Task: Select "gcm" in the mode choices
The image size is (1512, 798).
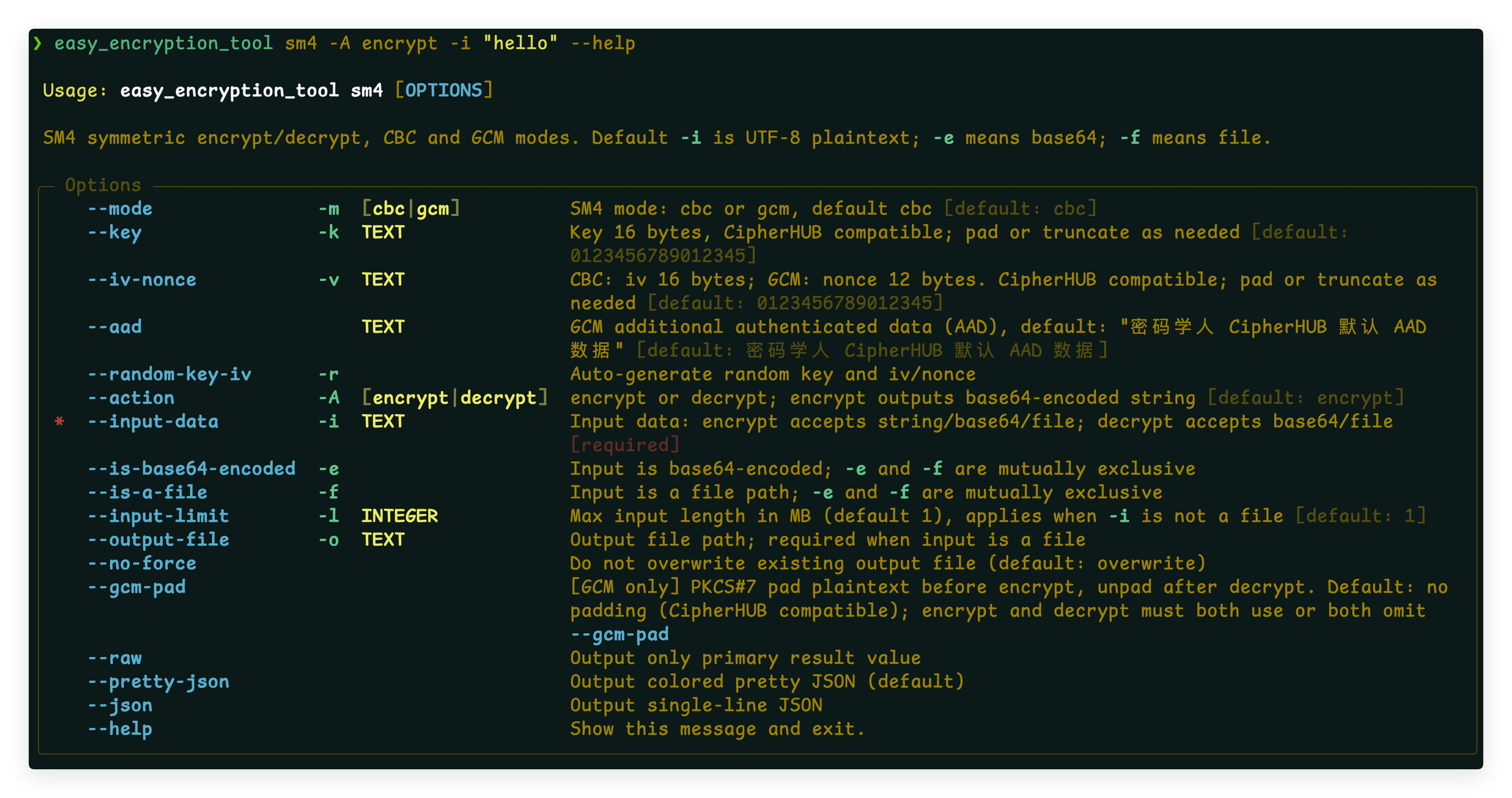Action: click(x=432, y=209)
